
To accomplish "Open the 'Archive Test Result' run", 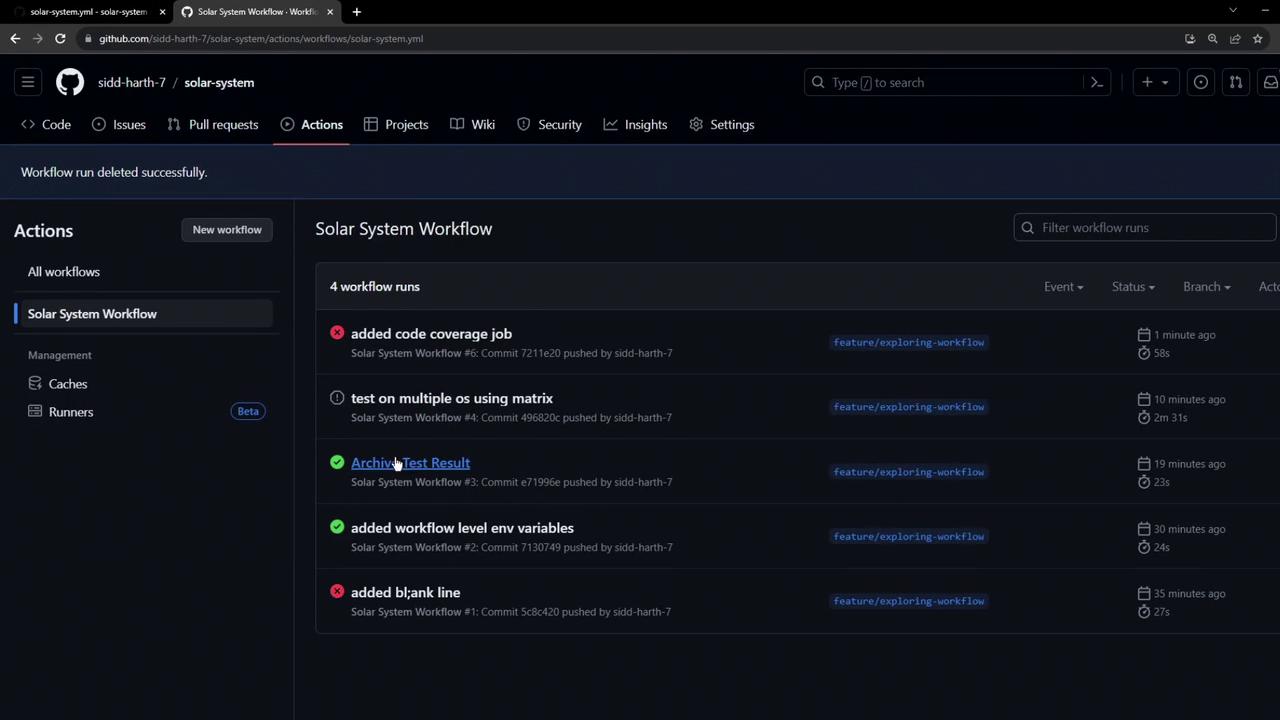I will click(x=410, y=463).
